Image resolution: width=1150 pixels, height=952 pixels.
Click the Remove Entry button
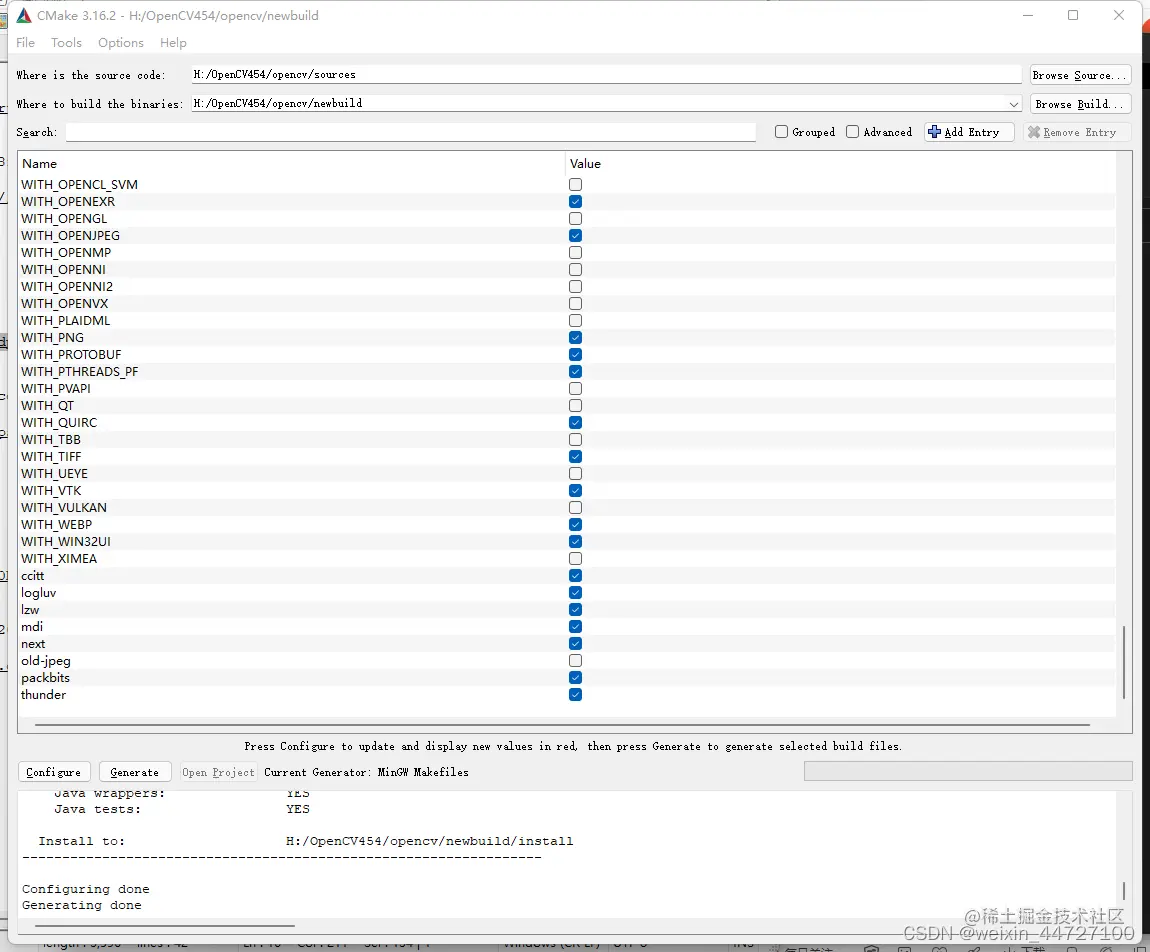click(1077, 132)
